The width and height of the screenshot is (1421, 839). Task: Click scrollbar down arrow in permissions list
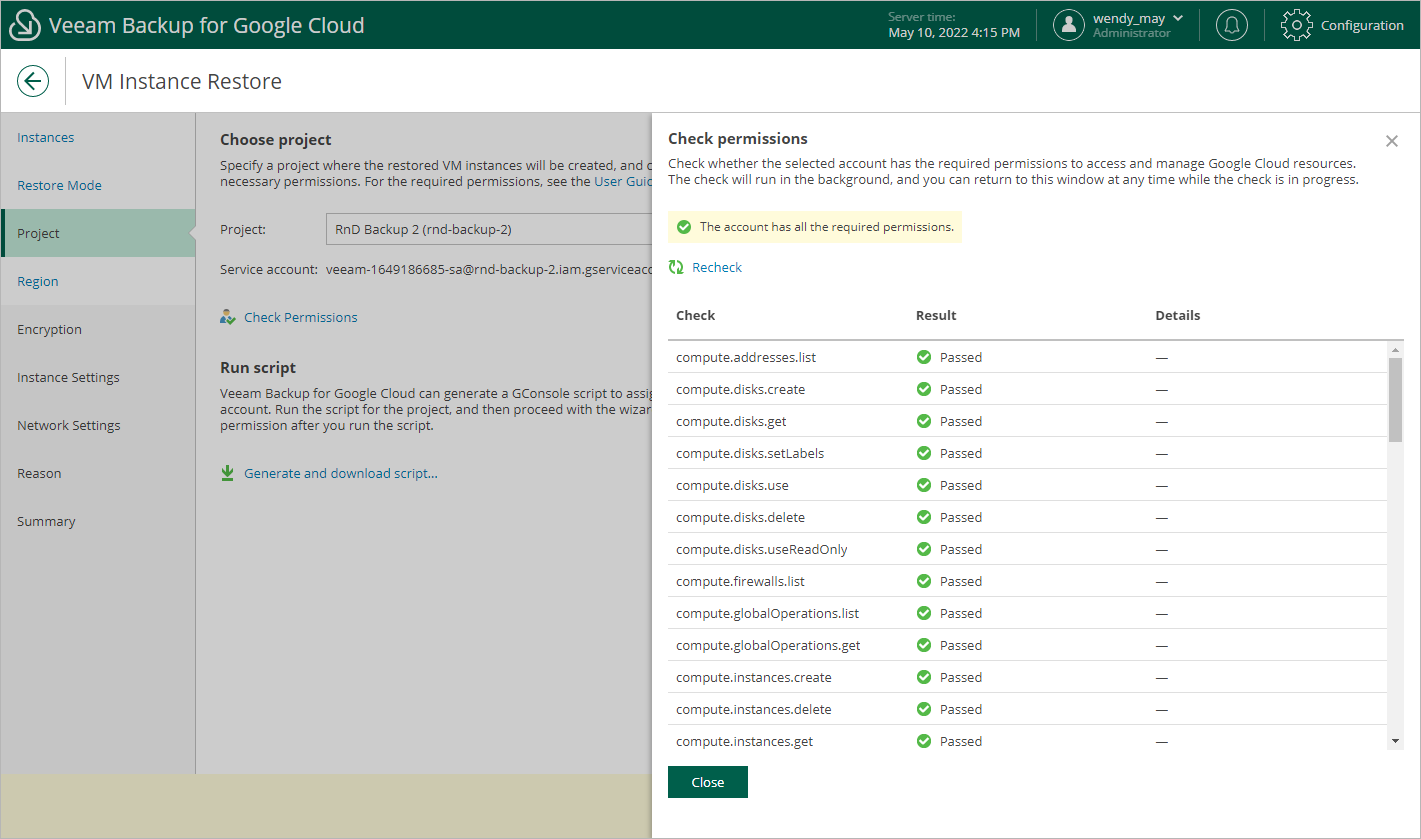[1395, 741]
